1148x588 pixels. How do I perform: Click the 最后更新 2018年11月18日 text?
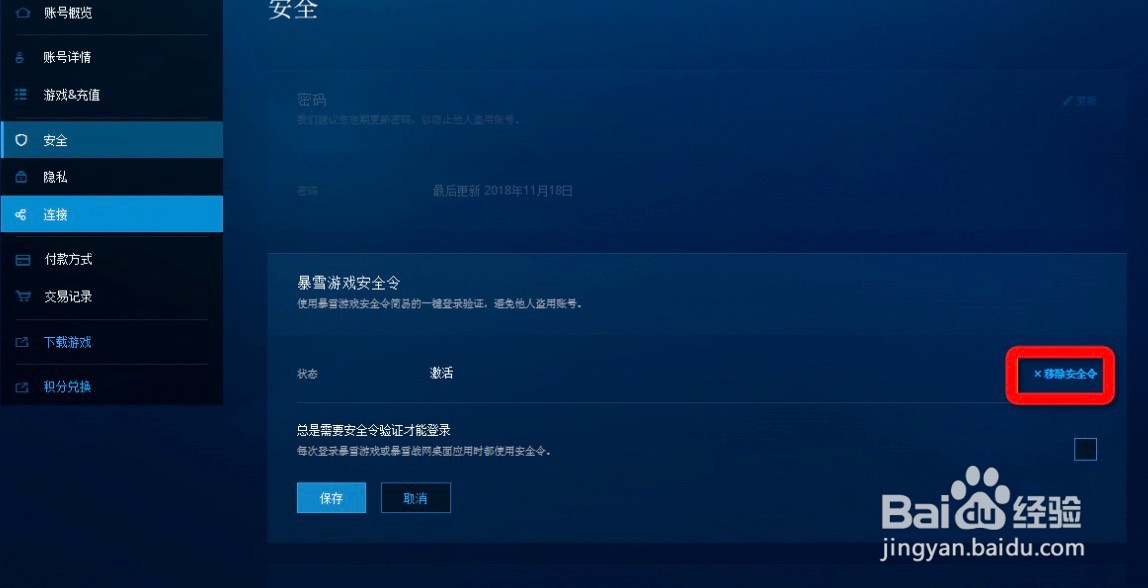(x=502, y=191)
